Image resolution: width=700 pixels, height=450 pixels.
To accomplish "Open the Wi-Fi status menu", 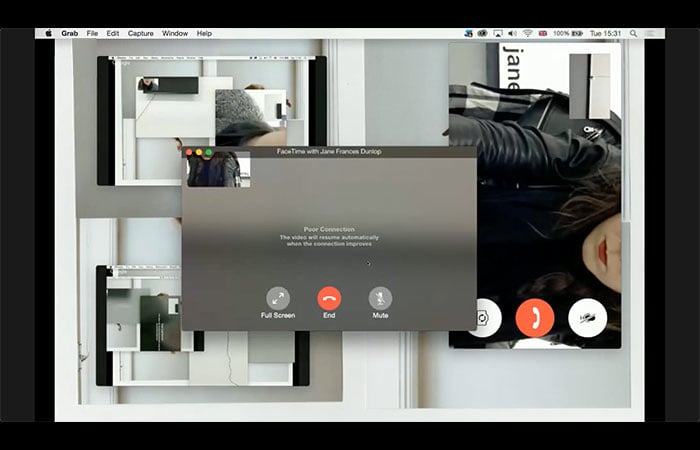I will pos(528,33).
